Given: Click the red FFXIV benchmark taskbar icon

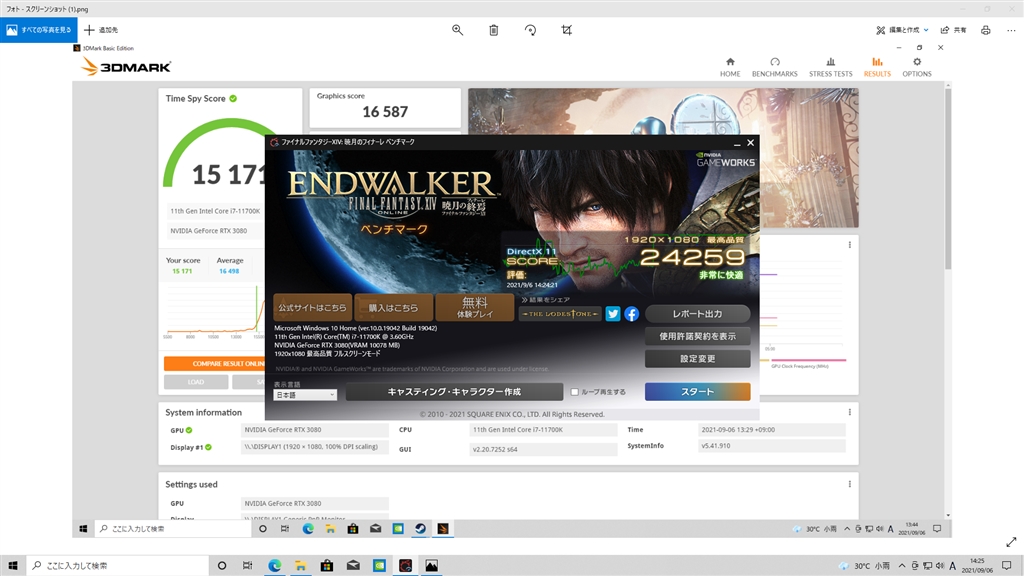Looking at the screenshot, I should (406, 566).
